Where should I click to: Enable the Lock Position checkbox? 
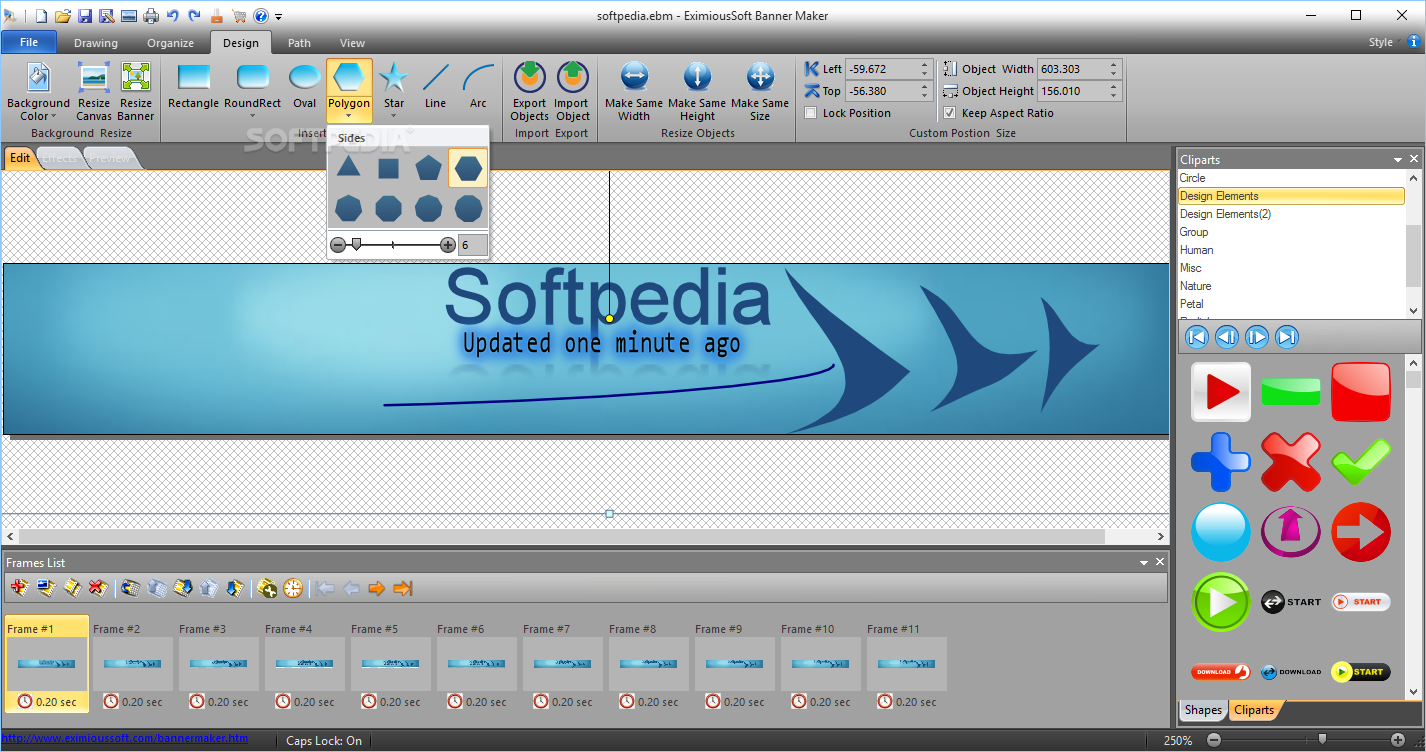(x=811, y=113)
